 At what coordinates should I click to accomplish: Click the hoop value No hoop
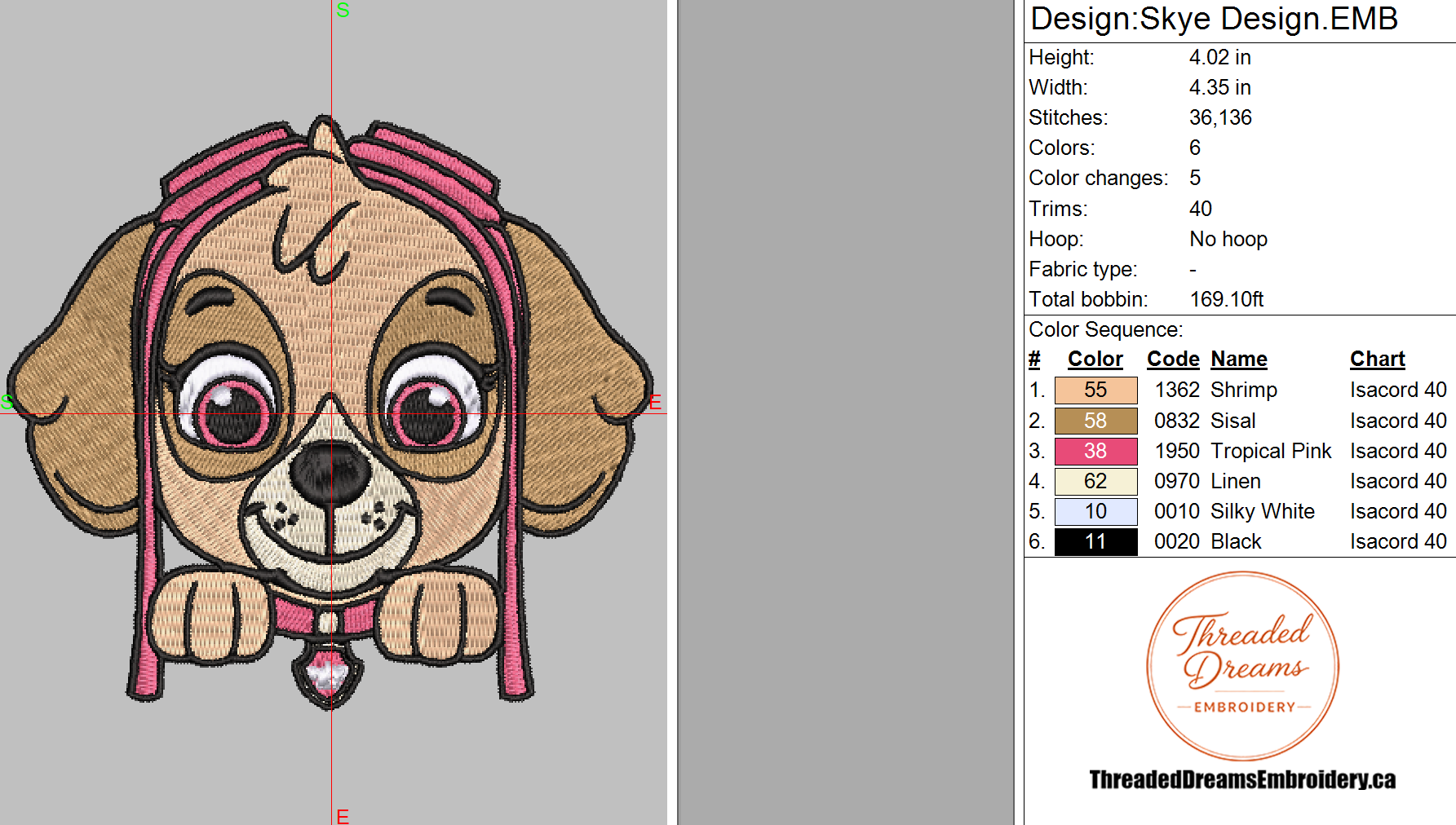coord(1228,239)
